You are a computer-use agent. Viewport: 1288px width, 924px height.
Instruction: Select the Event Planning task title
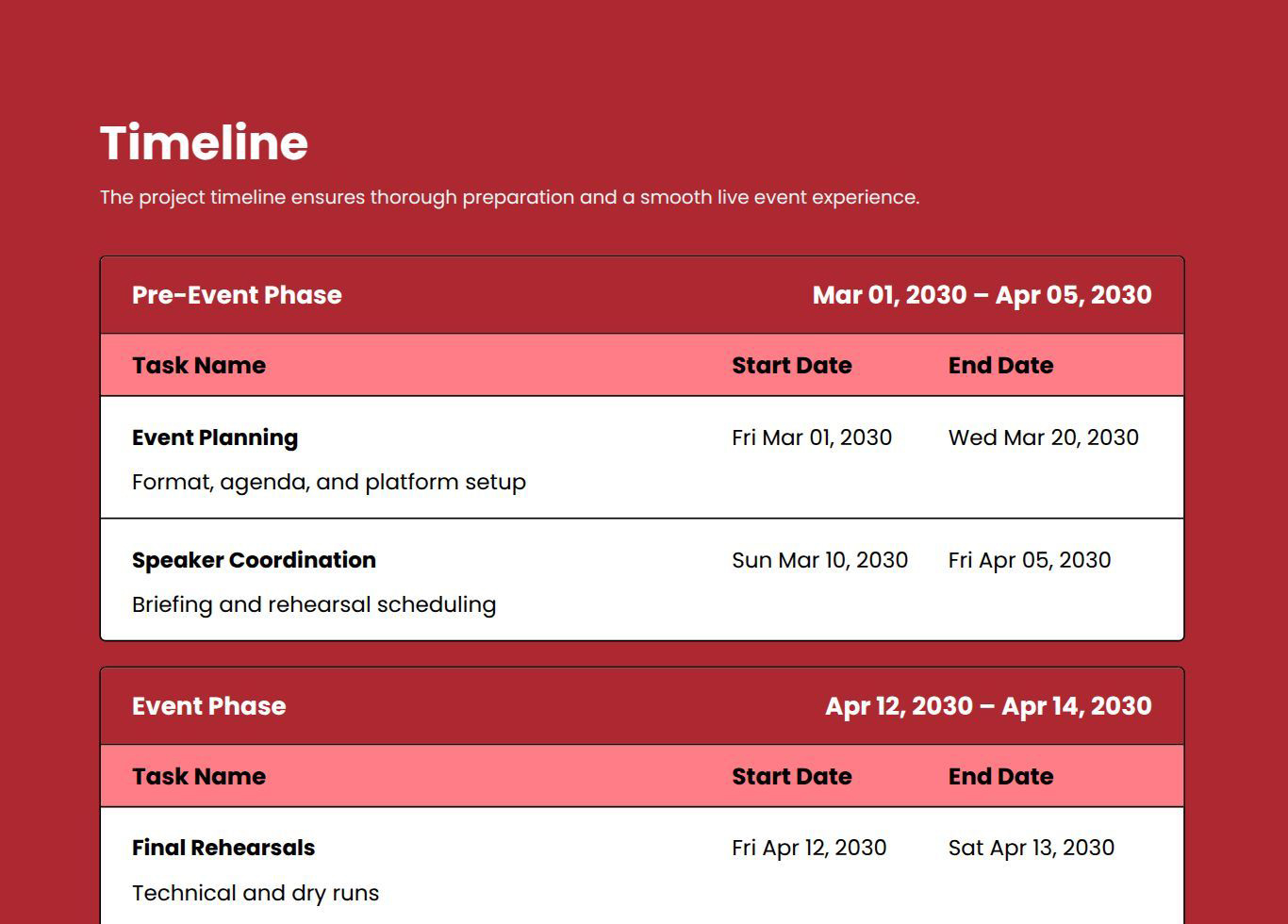[215, 437]
